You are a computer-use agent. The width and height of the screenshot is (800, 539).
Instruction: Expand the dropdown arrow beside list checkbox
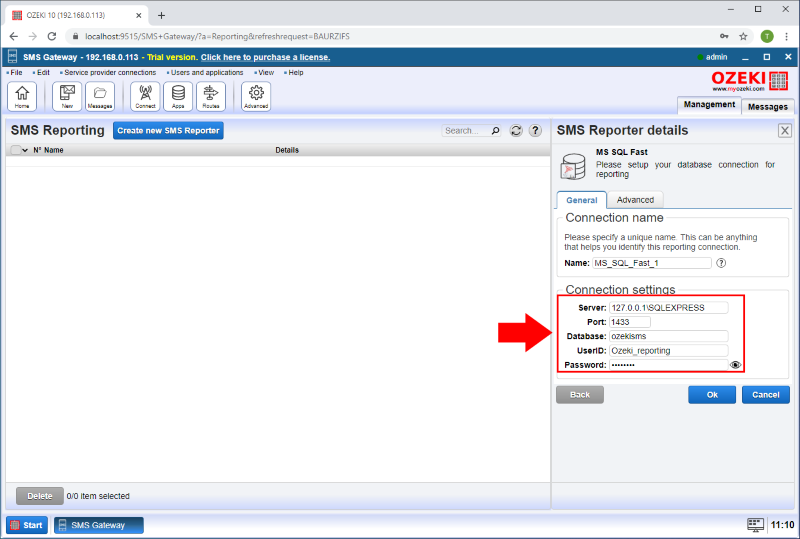pyautogui.click(x=25, y=151)
